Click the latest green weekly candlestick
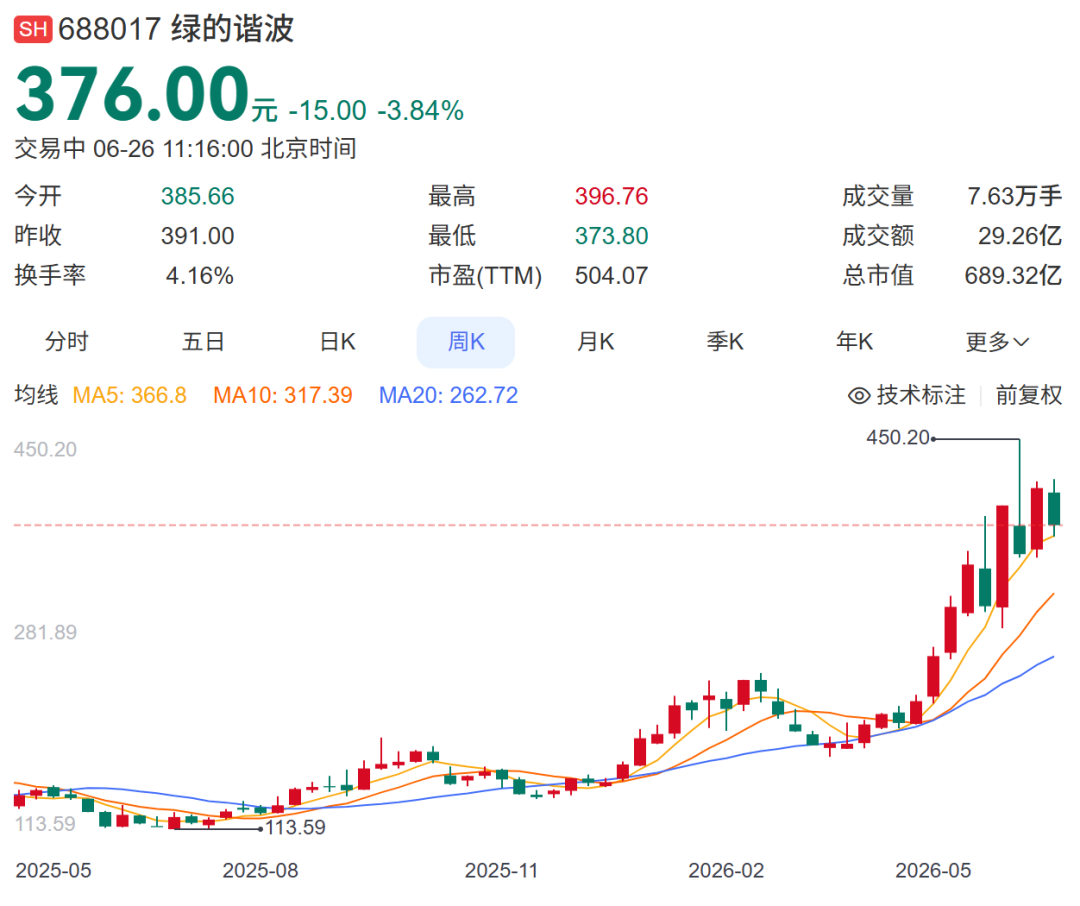The image size is (1080, 906). pos(1054,508)
